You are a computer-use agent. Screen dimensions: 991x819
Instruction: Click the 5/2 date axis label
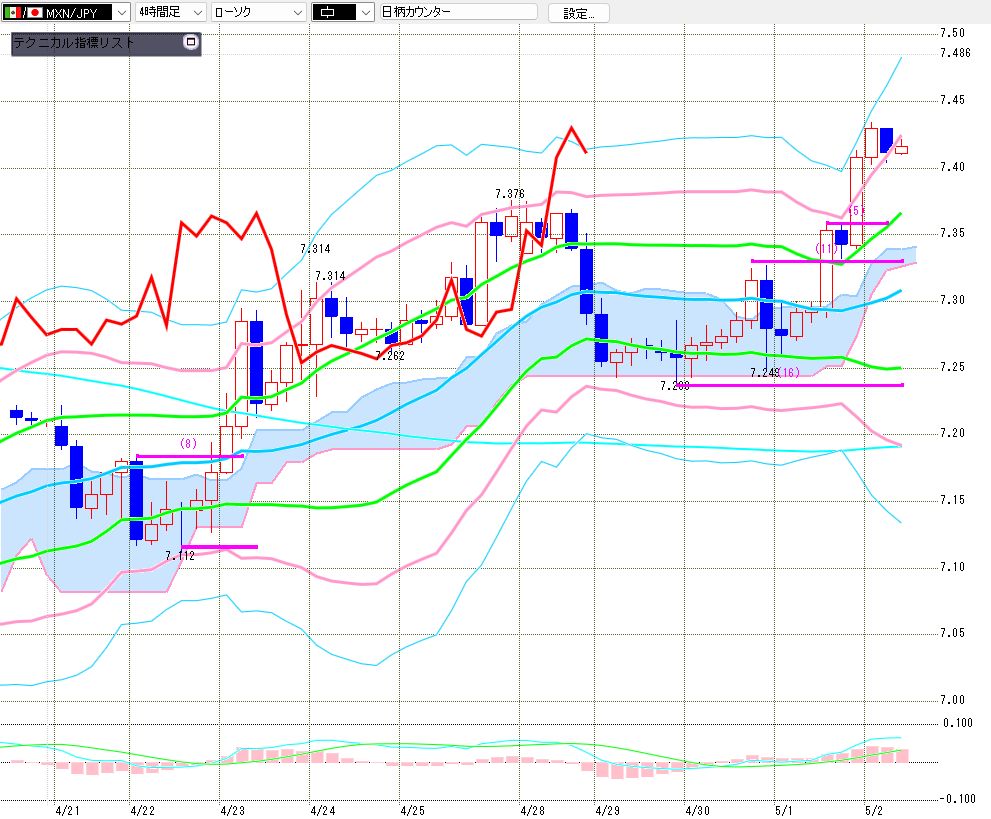coord(873,810)
